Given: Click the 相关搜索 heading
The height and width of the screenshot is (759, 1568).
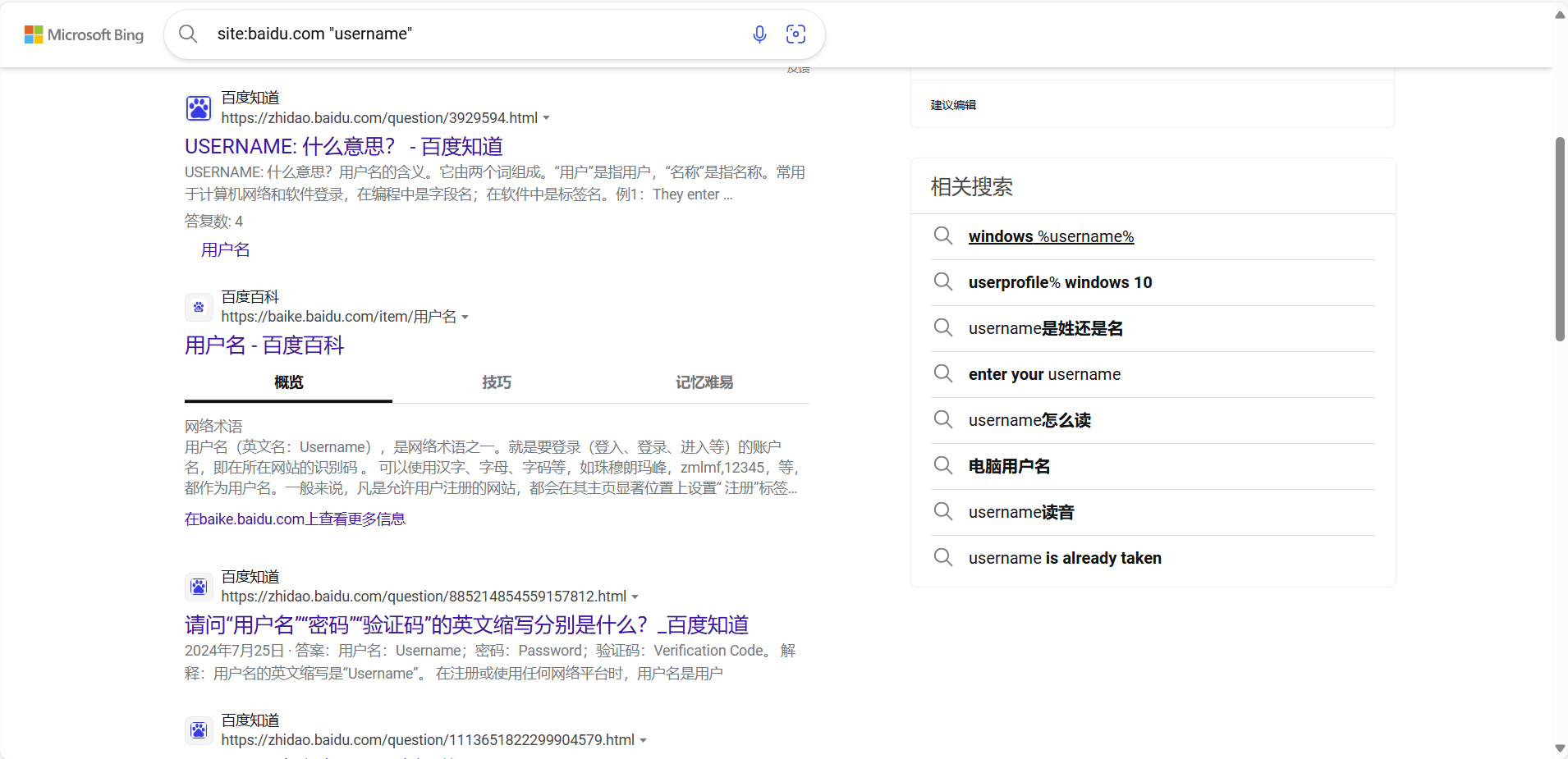Looking at the screenshot, I should [971, 187].
